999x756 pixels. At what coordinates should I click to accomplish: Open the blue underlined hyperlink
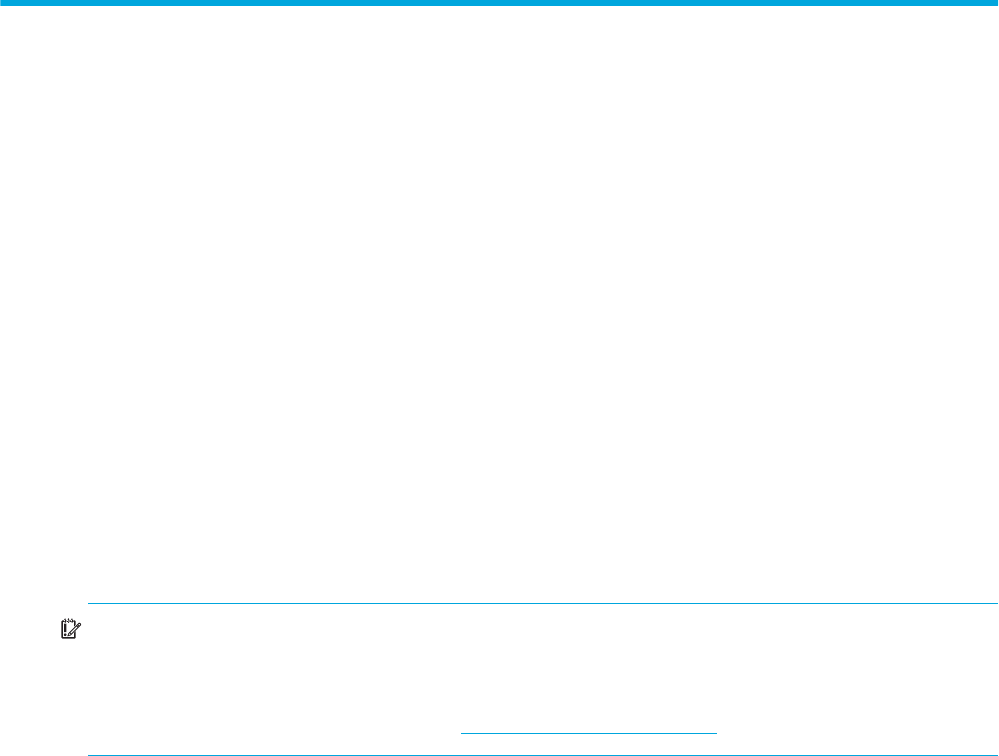tap(589, 733)
